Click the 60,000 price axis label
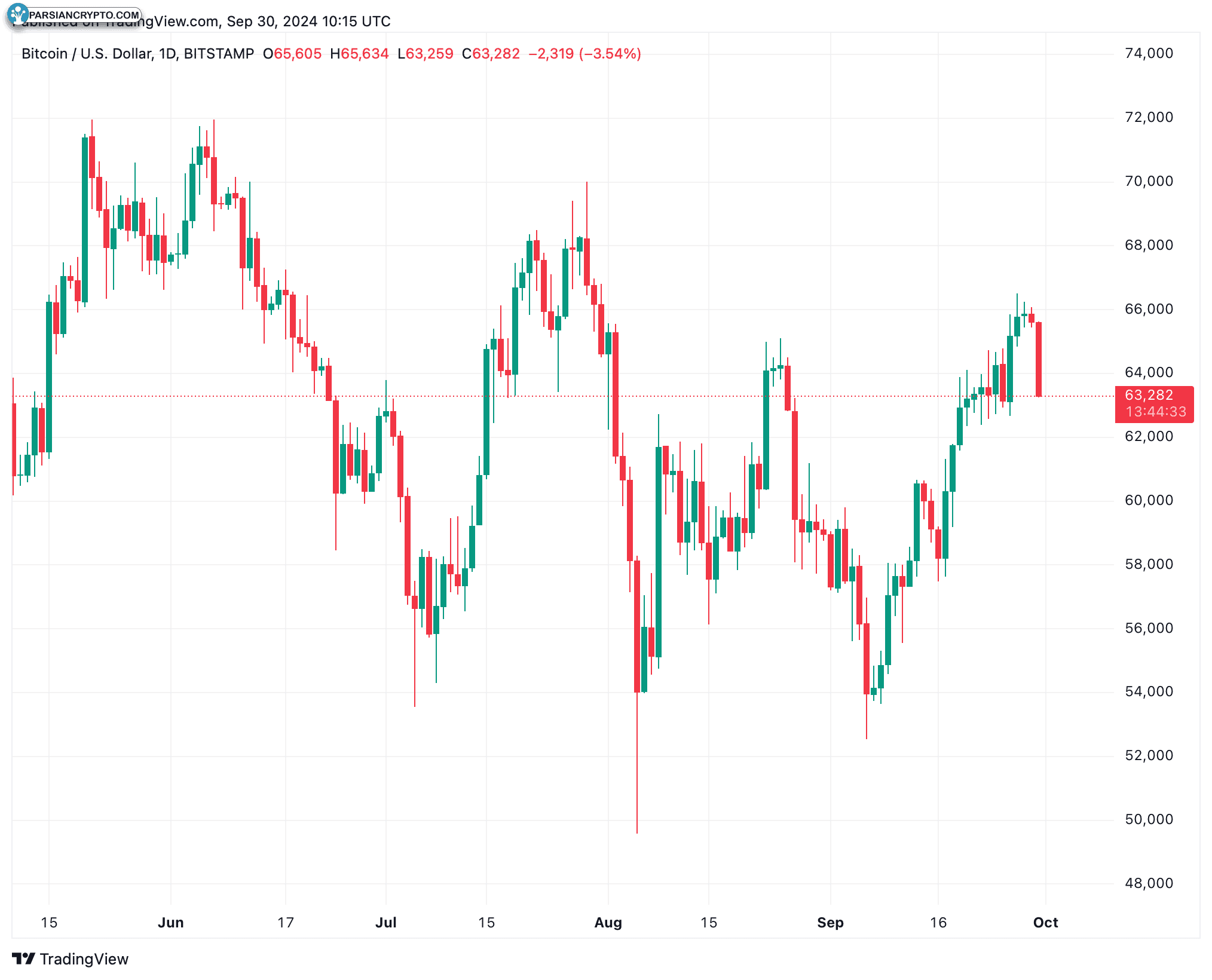This screenshot has height=980, width=1212. tap(1149, 500)
